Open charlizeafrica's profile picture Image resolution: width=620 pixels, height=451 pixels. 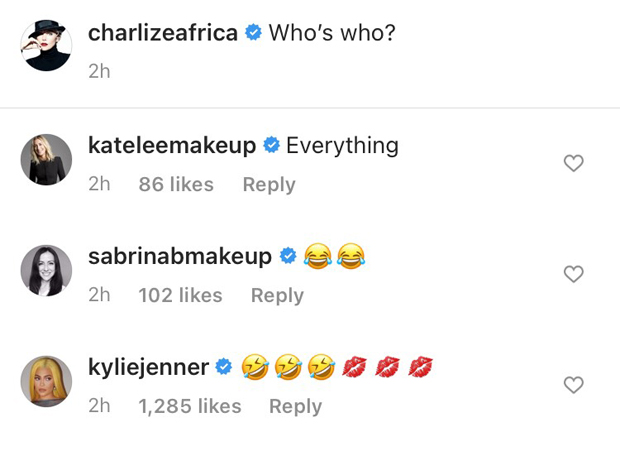pos(46,46)
